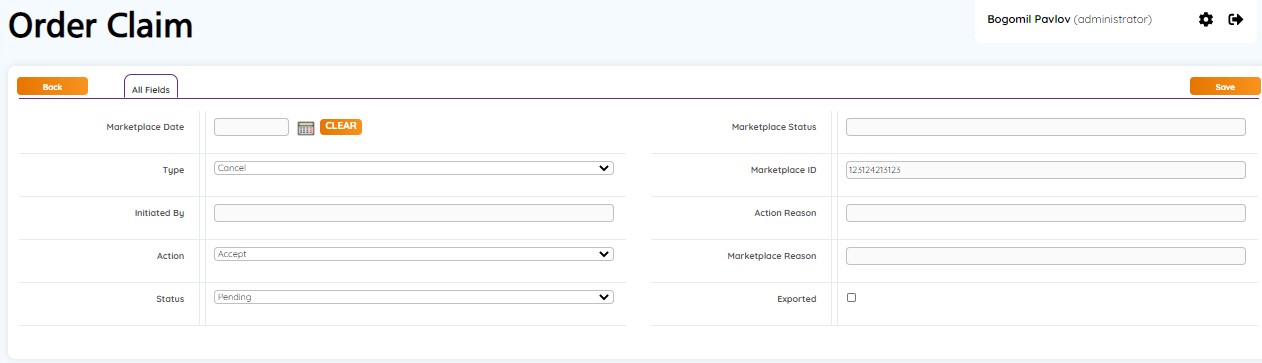Open the Marketplace Date calendar picker

(306, 128)
